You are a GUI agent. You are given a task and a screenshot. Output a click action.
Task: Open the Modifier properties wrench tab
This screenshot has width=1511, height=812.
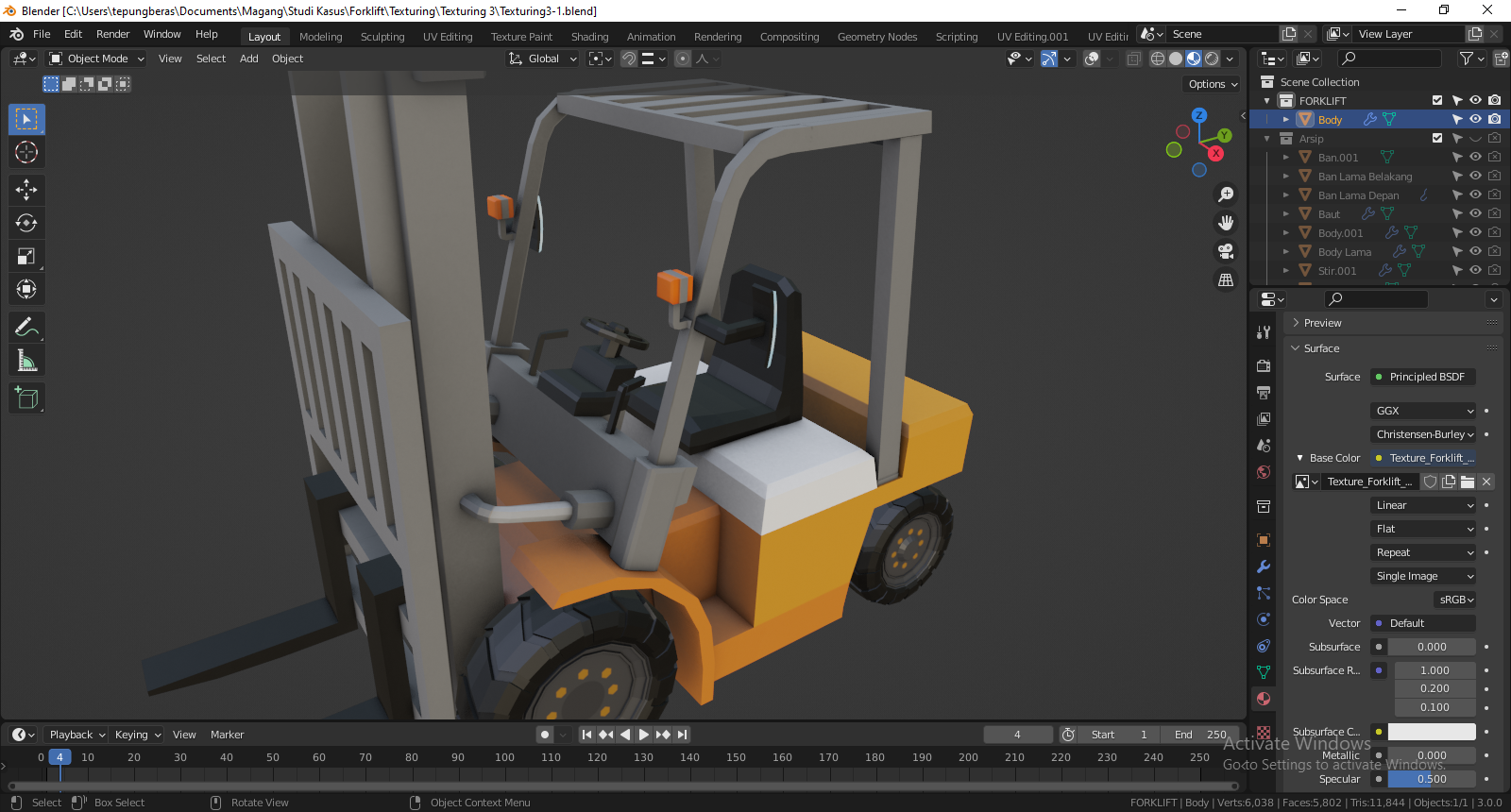(1264, 567)
